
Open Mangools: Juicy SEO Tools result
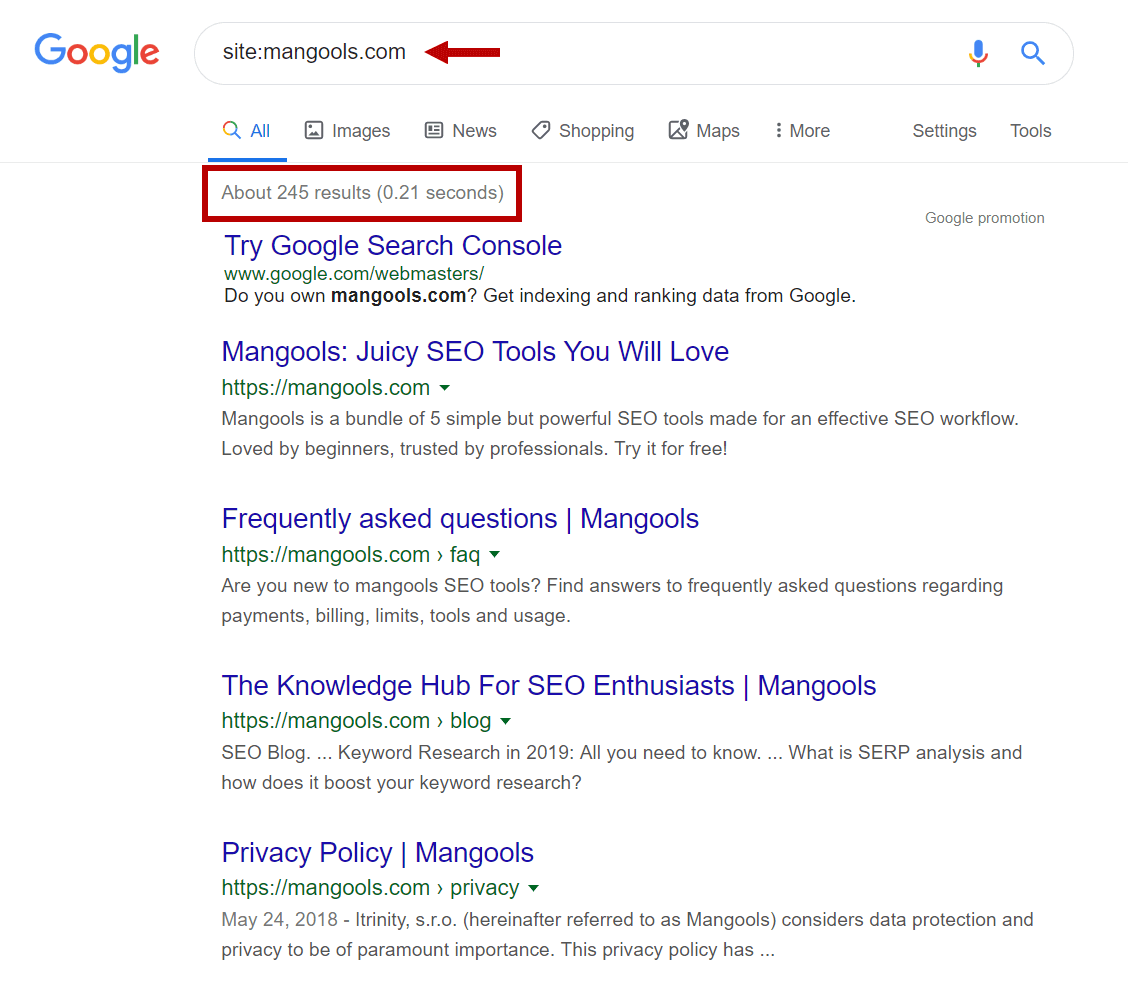point(475,352)
